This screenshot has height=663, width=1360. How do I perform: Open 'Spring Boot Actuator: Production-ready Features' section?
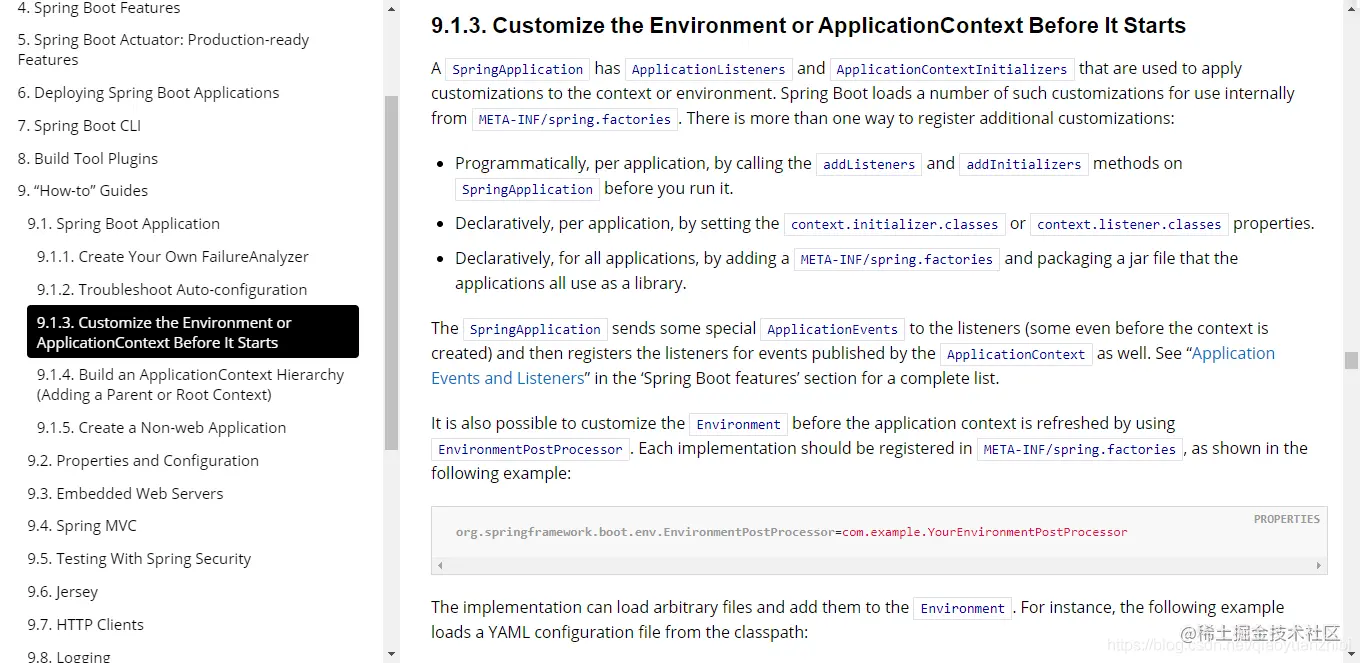point(163,50)
